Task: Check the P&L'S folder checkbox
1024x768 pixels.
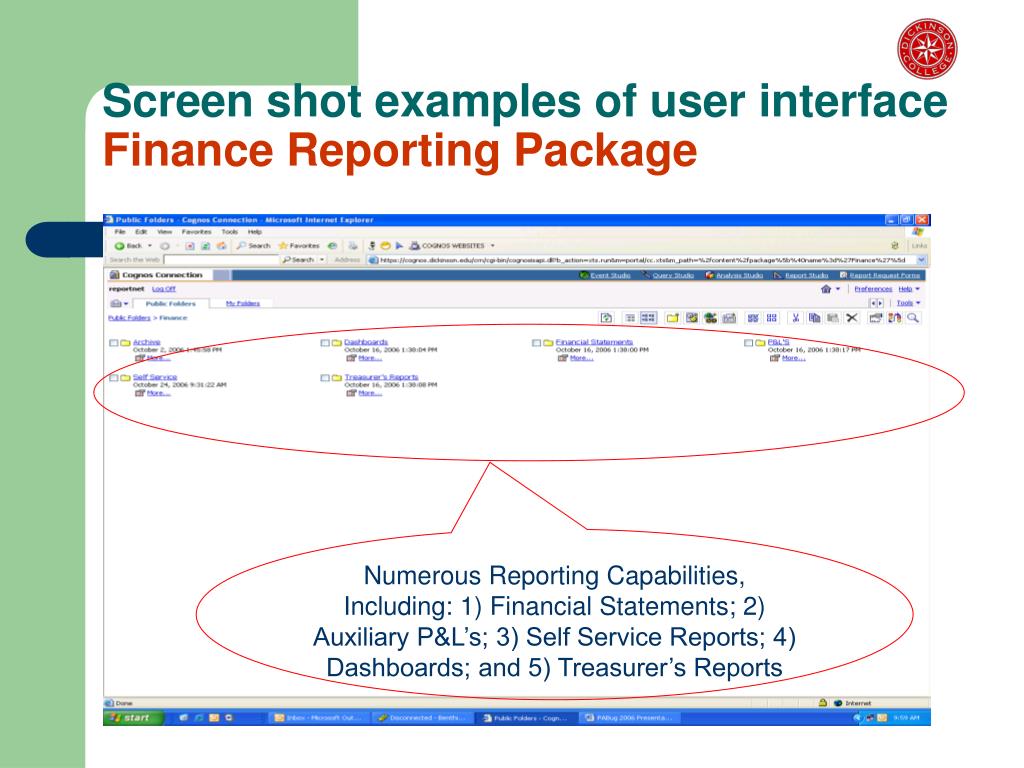Action: [748, 343]
